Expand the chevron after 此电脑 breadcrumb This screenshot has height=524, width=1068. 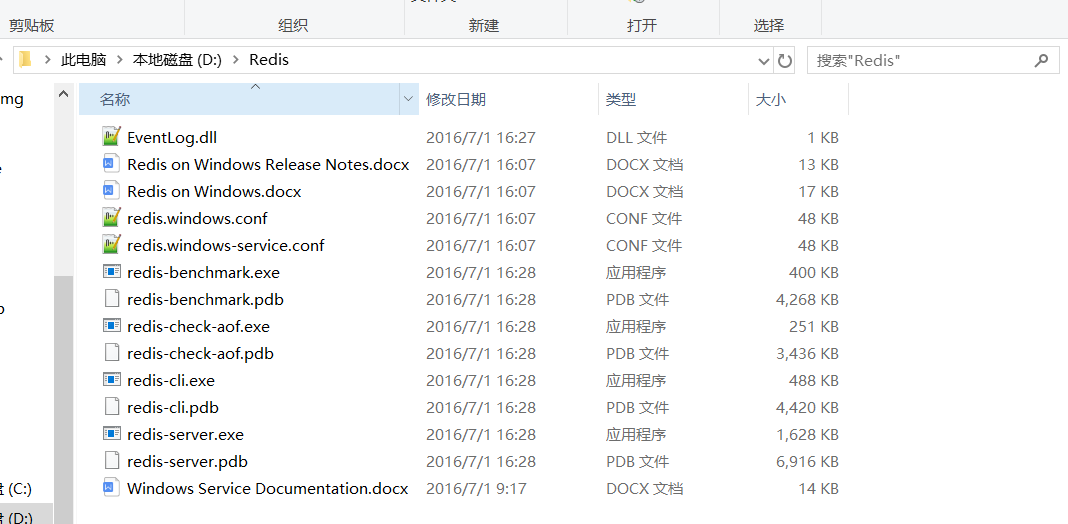pyautogui.click(x=119, y=60)
